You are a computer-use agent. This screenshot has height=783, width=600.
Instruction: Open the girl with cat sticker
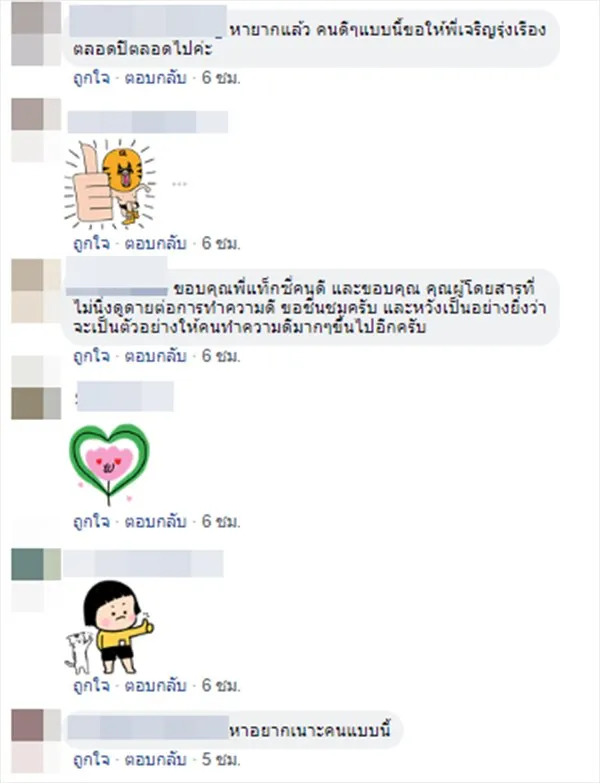[x=109, y=627]
